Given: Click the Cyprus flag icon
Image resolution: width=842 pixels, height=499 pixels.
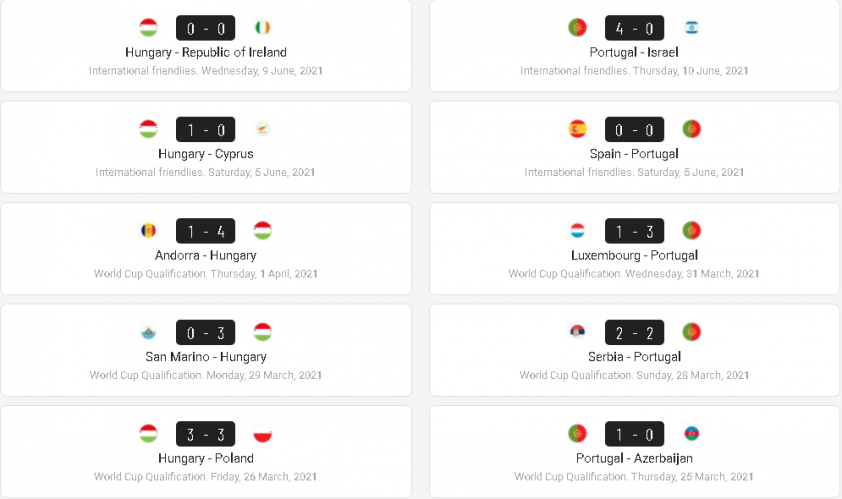Looking at the screenshot, I should (x=263, y=129).
